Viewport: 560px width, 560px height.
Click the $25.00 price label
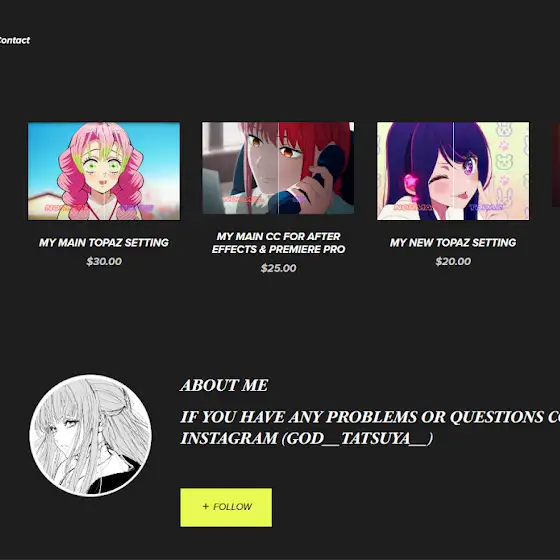[x=278, y=268]
